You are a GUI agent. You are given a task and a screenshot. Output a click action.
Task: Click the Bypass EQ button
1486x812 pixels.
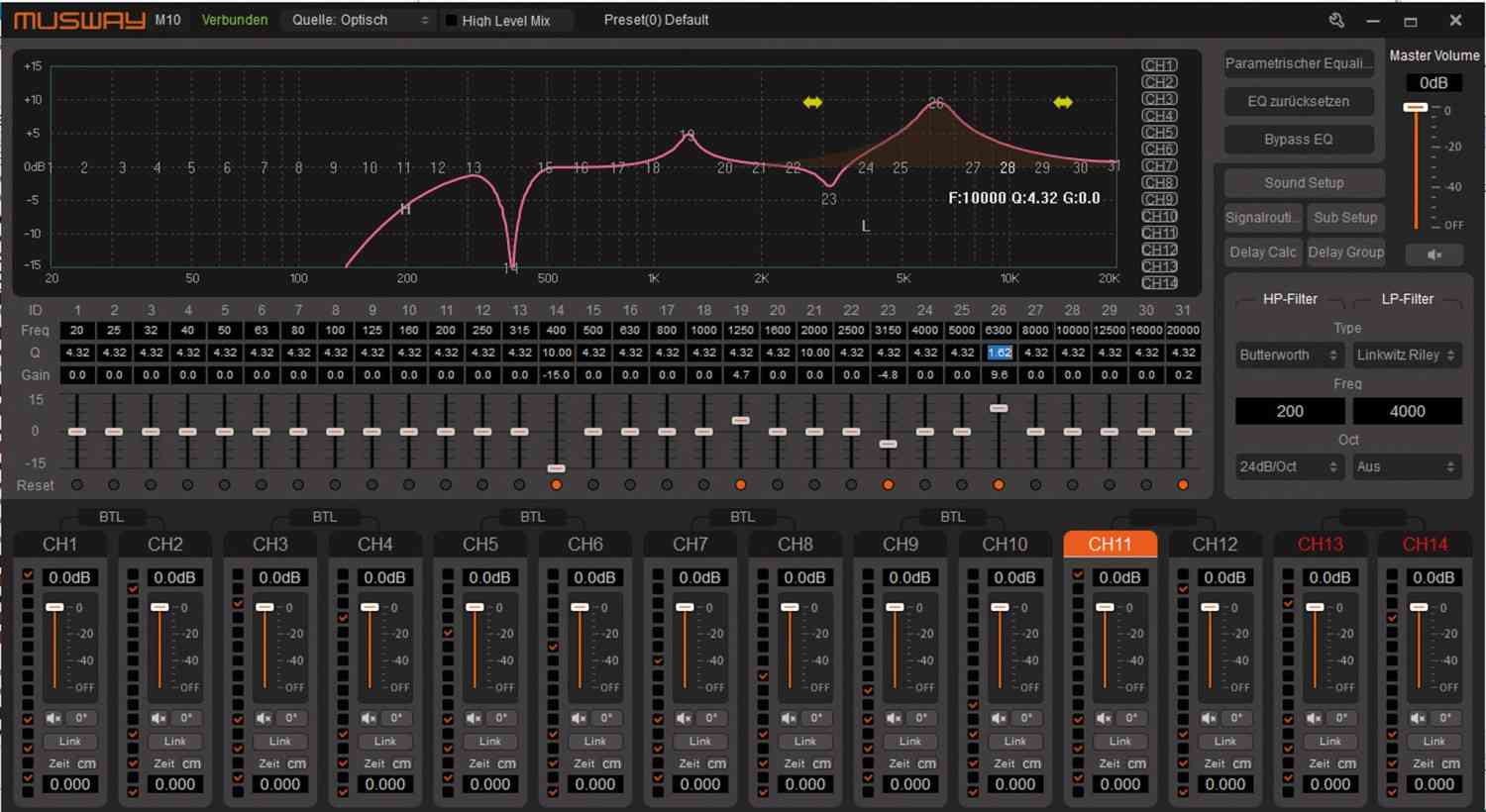pyautogui.click(x=1299, y=140)
